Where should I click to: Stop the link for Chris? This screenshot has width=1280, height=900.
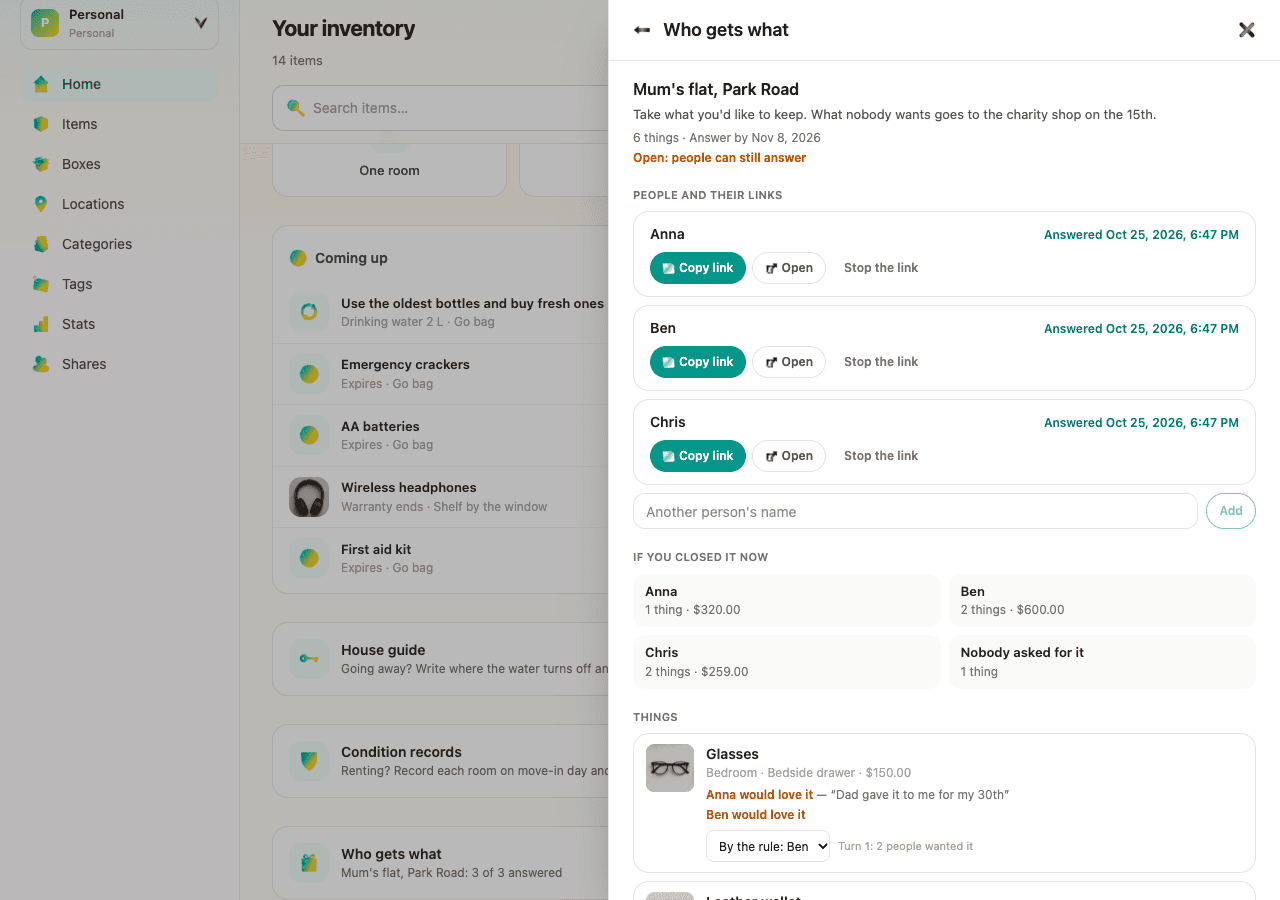[x=881, y=456]
